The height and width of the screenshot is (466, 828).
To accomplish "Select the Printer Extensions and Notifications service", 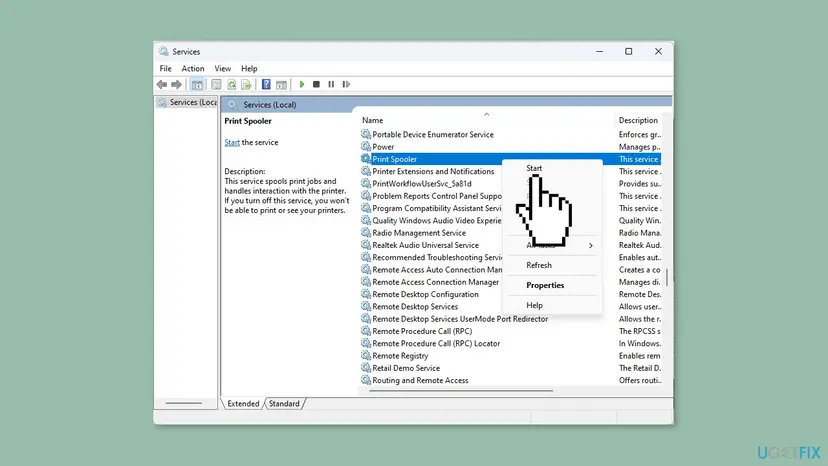I will point(433,171).
